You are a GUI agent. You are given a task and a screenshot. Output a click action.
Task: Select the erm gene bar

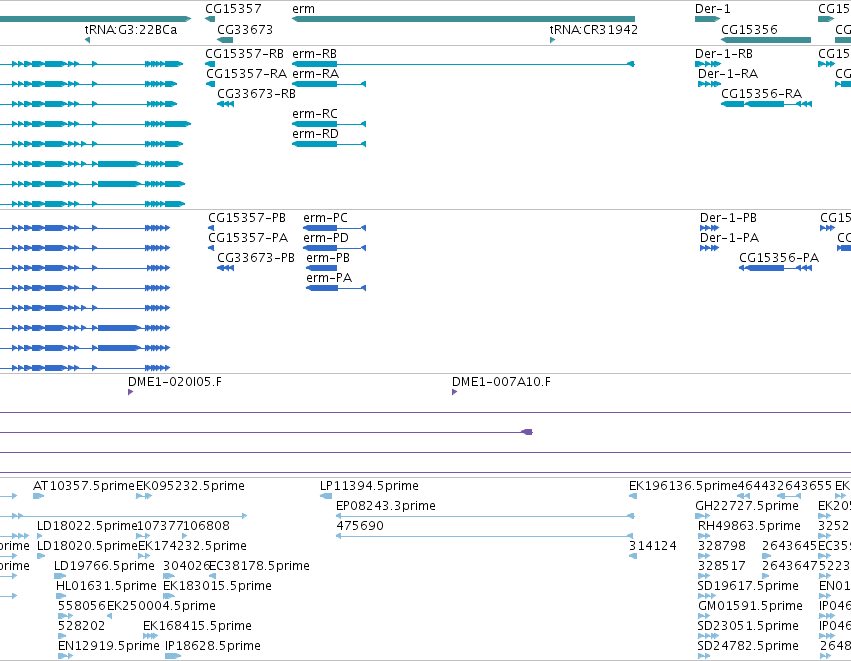463,19
